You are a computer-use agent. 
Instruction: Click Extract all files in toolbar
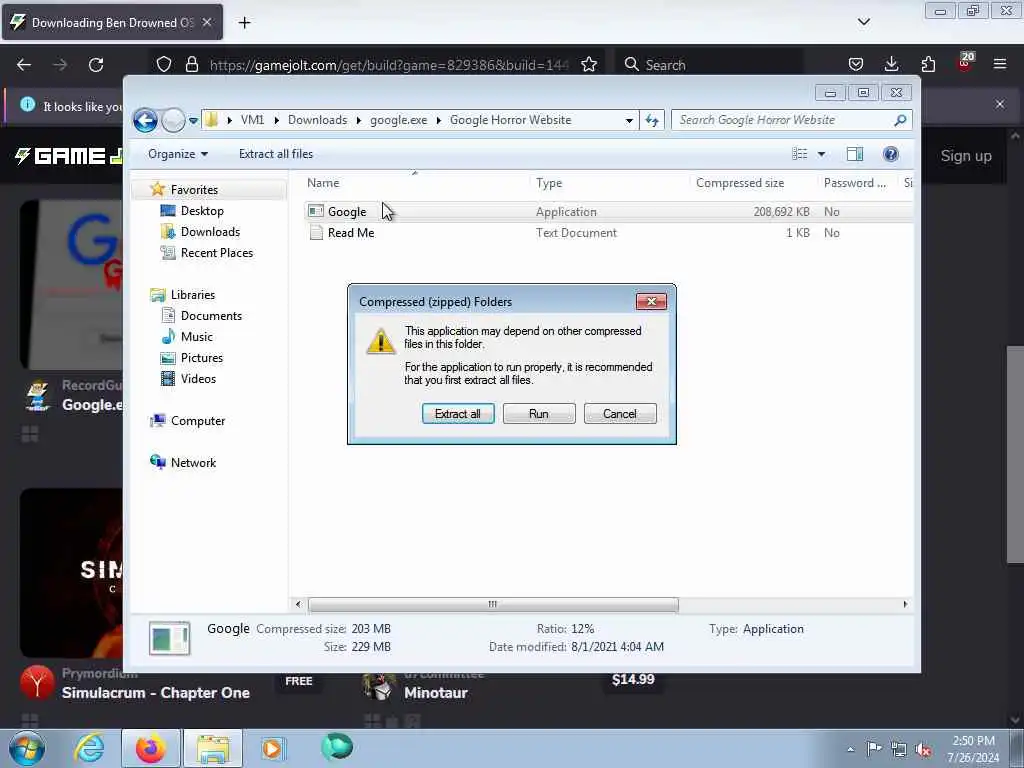tap(276, 154)
